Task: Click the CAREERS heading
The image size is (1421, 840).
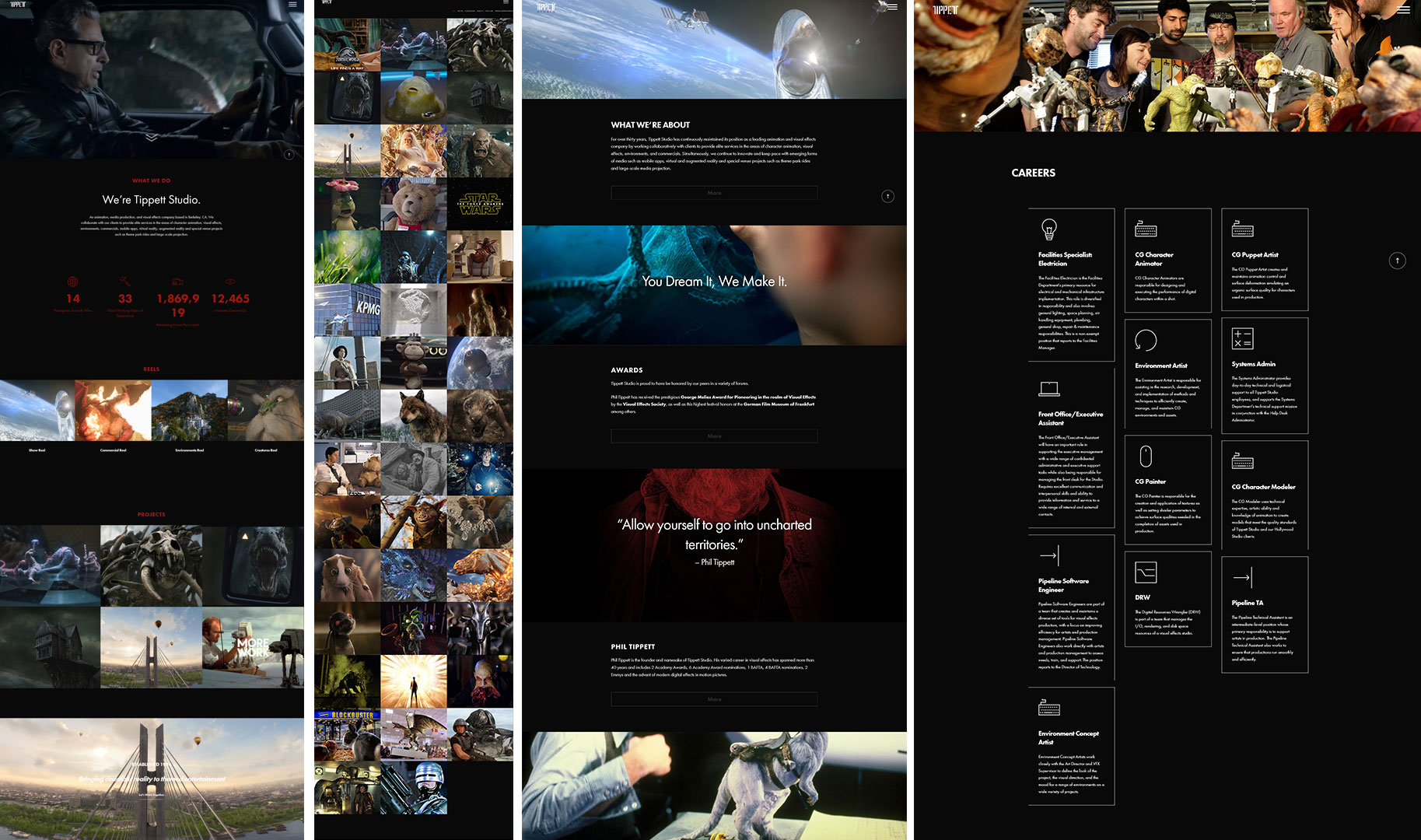Action: click(x=1033, y=173)
